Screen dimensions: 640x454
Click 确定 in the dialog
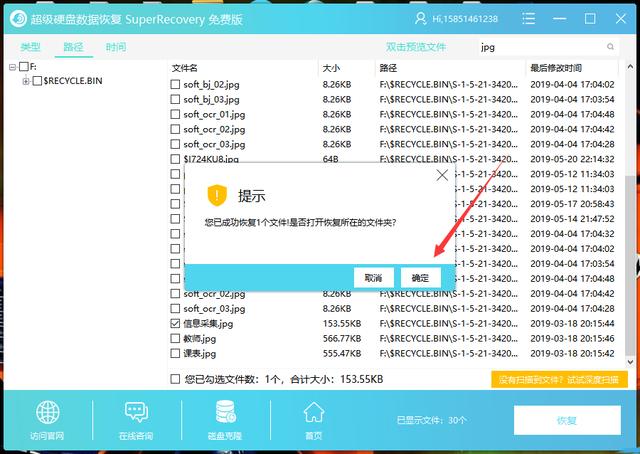point(420,278)
